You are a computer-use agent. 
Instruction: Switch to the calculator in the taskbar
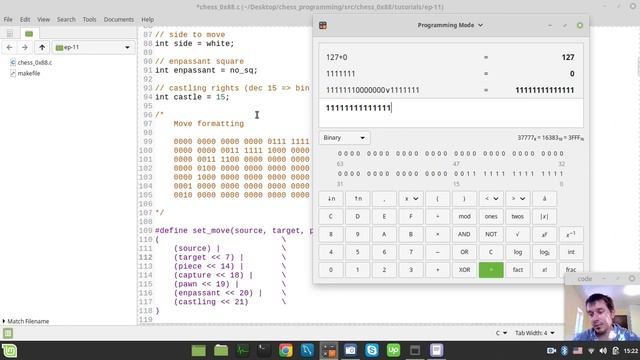(x=329, y=350)
